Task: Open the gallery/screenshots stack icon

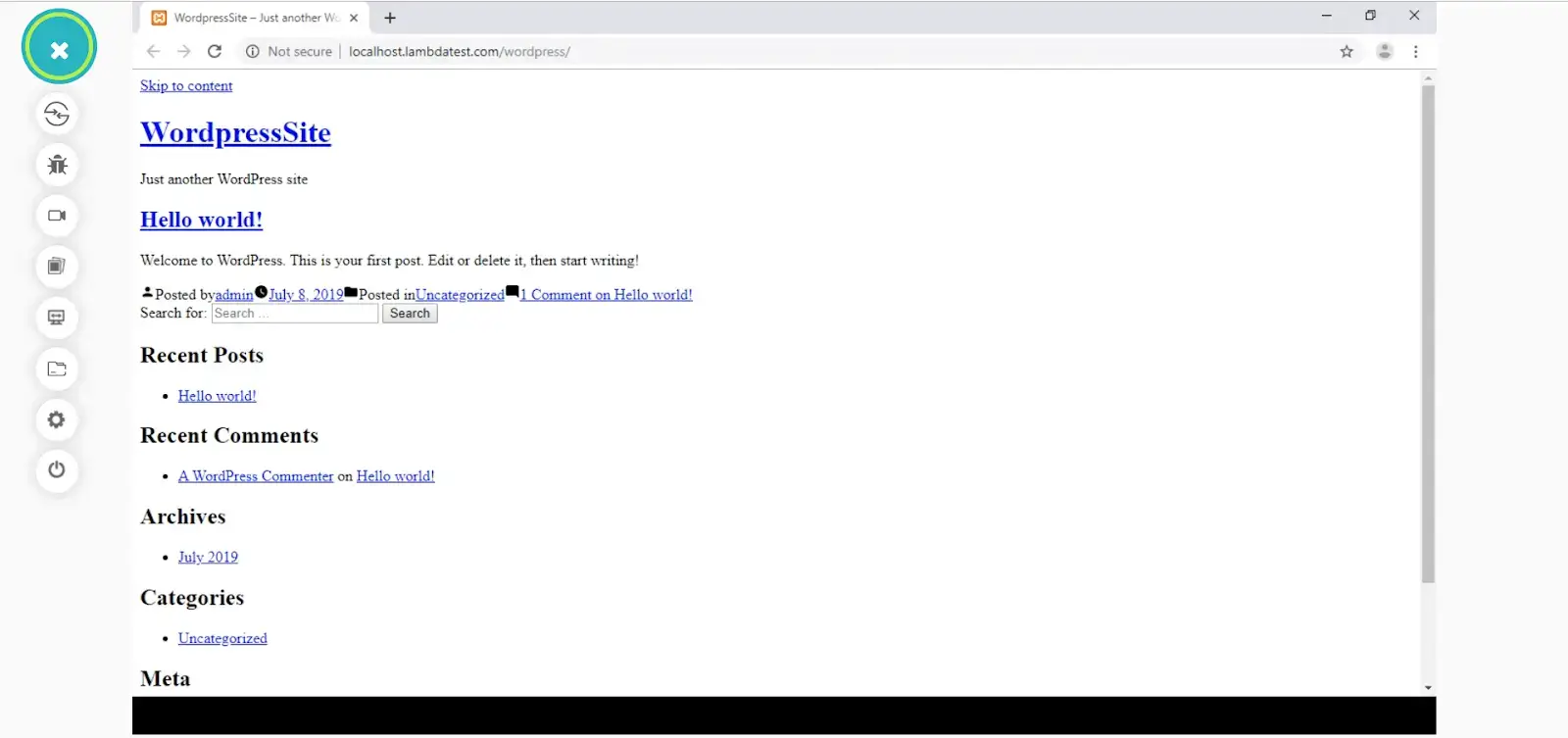Action: click(x=57, y=267)
